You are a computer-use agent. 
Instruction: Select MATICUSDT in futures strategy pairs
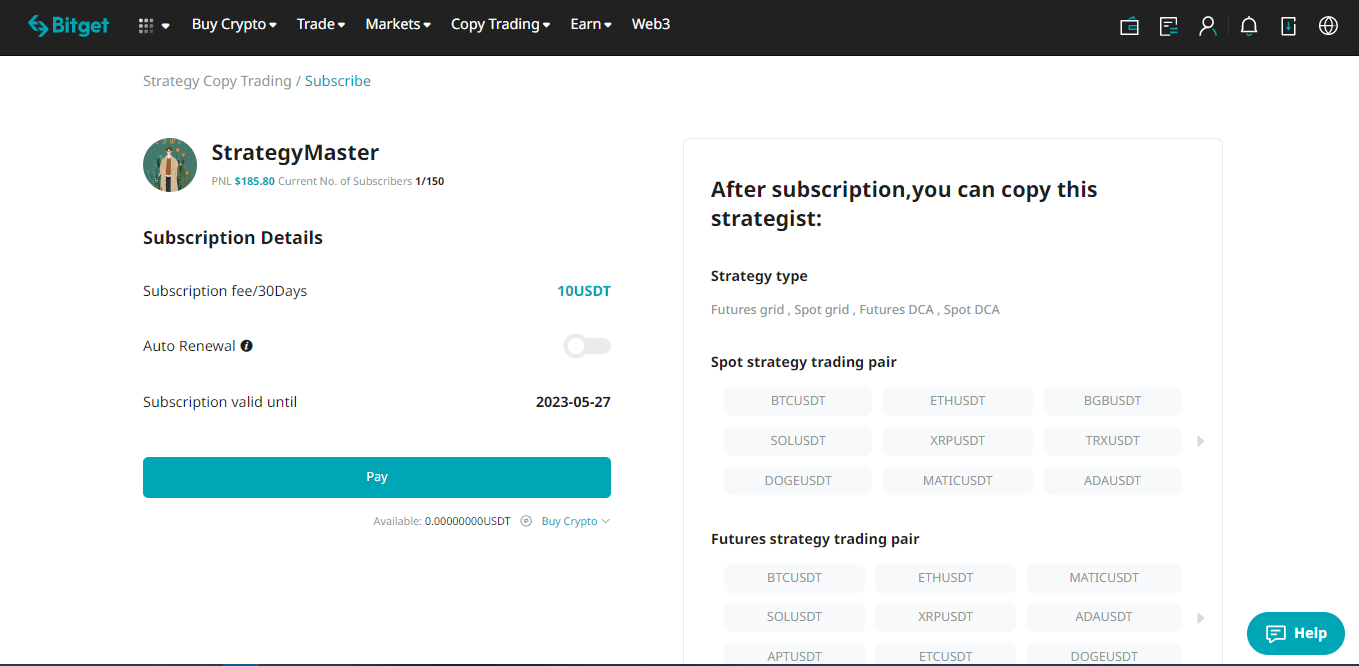click(1104, 578)
